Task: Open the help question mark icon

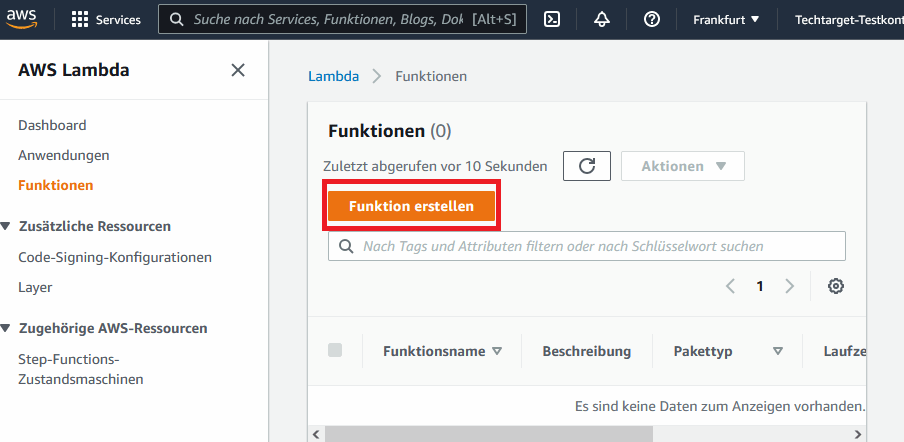Action: click(x=651, y=20)
